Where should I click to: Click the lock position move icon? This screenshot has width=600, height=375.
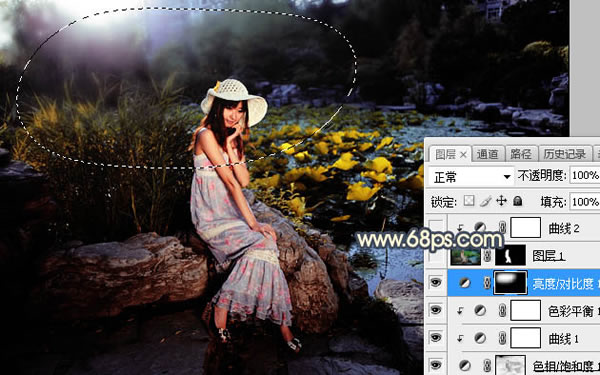pos(502,201)
